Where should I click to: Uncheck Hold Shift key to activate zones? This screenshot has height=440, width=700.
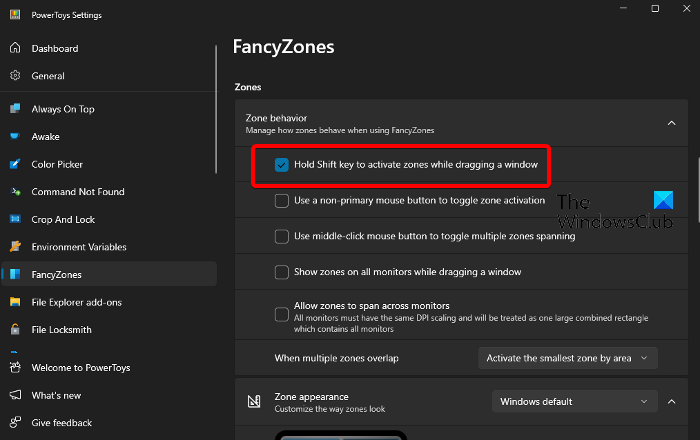282,165
